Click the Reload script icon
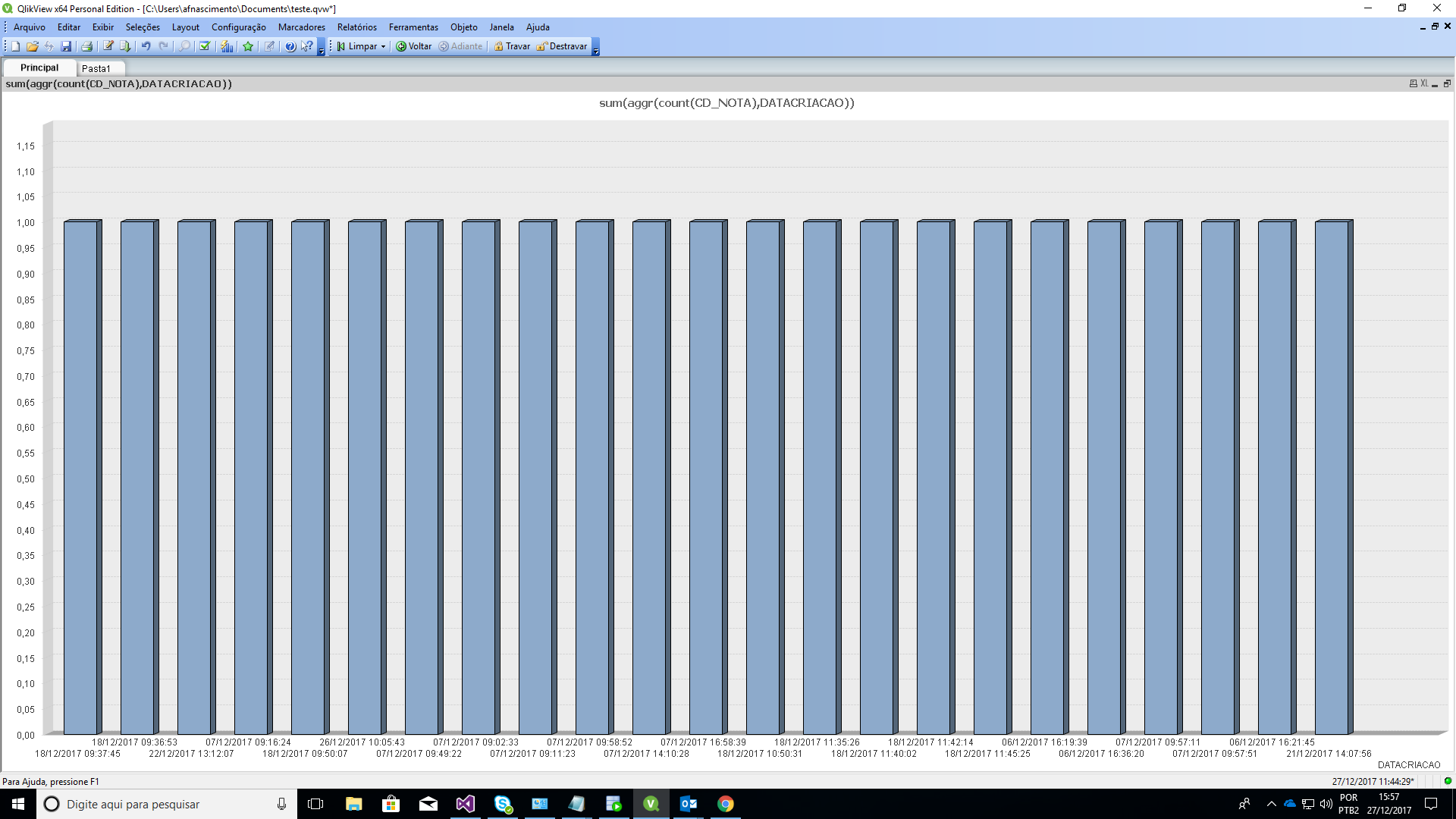The height and width of the screenshot is (819, 1456). point(125,46)
